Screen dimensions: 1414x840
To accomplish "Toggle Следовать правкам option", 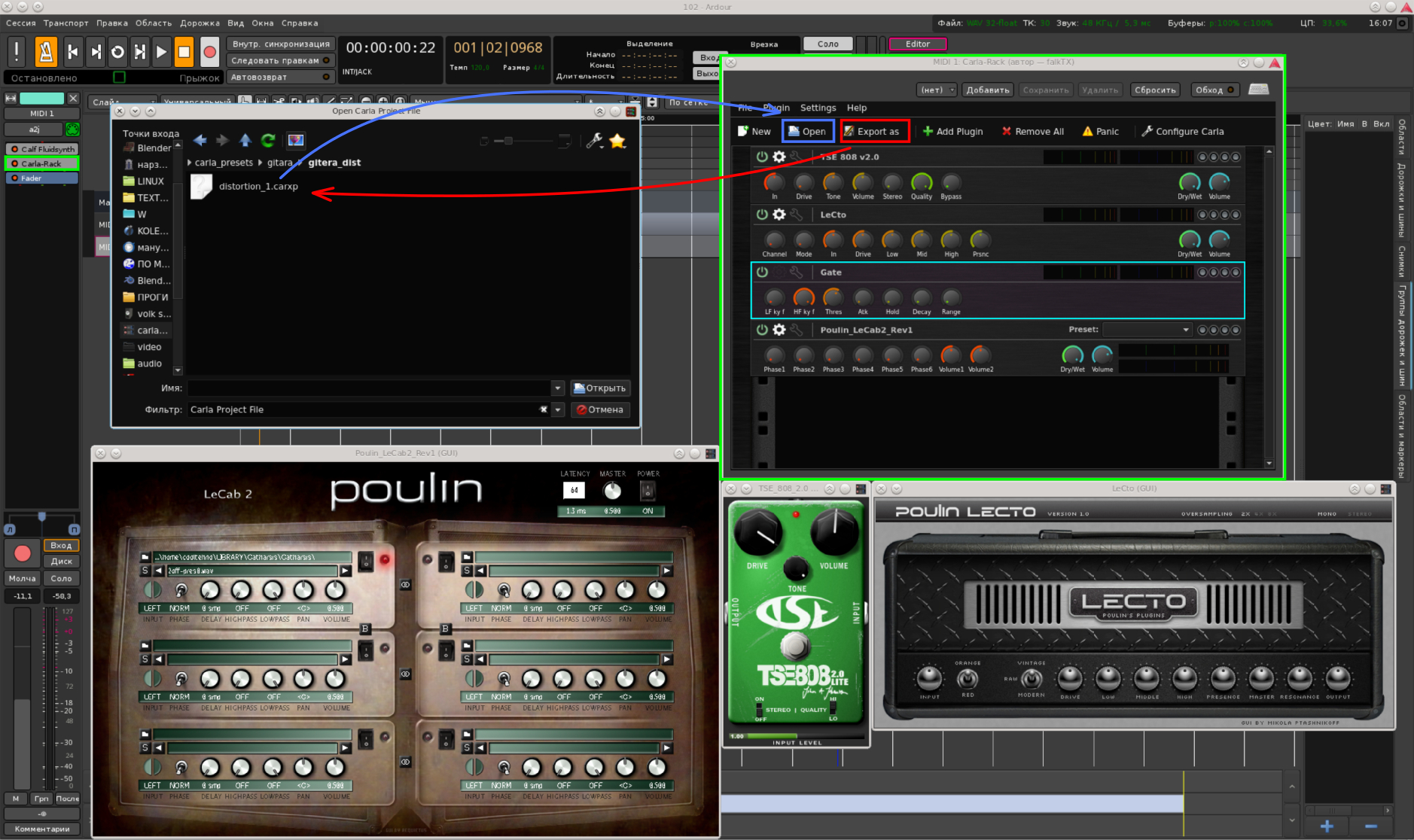I will coord(281,60).
